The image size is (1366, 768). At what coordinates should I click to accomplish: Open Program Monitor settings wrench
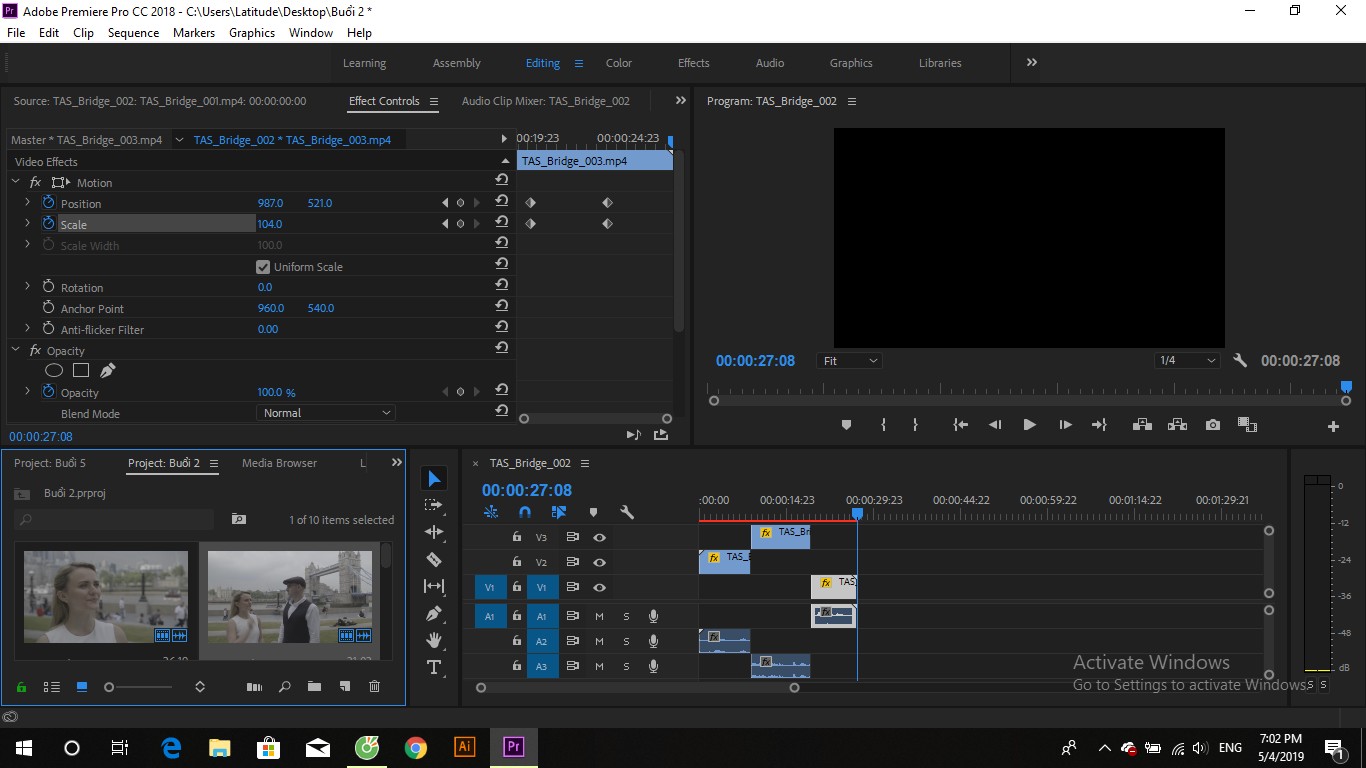click(x=1240, y=361)
